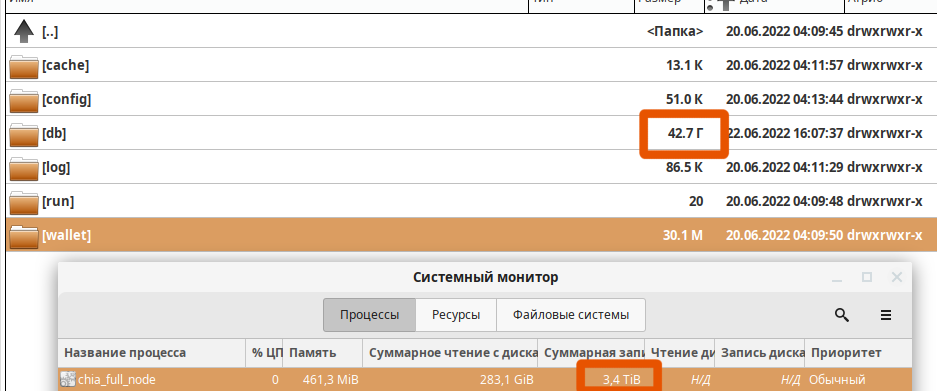Open the search magnifier in System Monitor
The height and width of the screenshot is (391, 937).
[841, 315]
